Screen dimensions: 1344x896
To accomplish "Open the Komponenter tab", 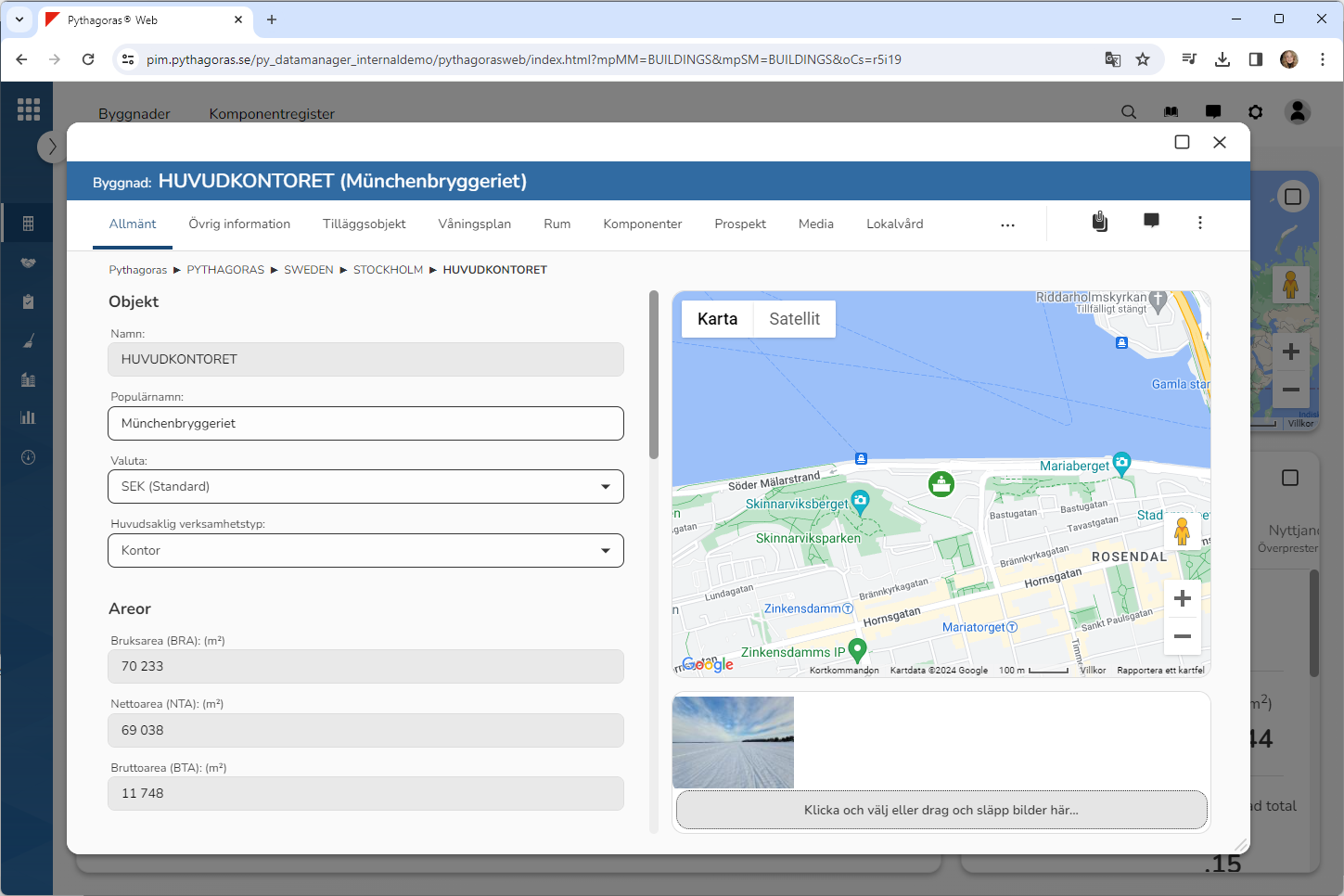I will pyautogui.click(x=642, y=224).
